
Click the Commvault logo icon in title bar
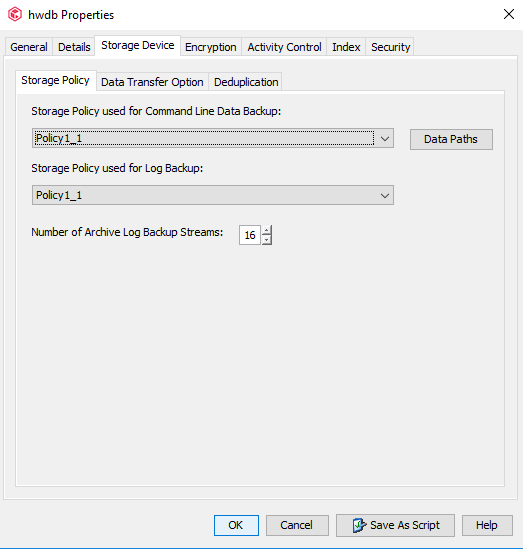(x=15, y=15)
